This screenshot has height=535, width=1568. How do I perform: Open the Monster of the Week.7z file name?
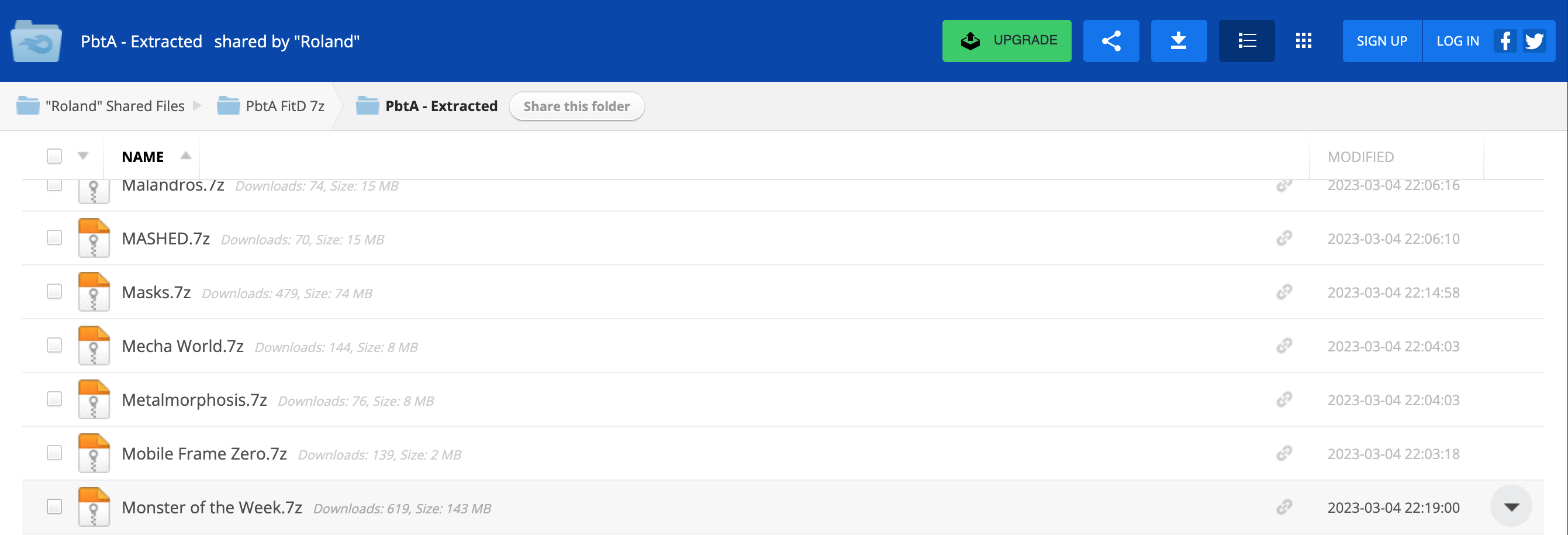pos(212,507)
